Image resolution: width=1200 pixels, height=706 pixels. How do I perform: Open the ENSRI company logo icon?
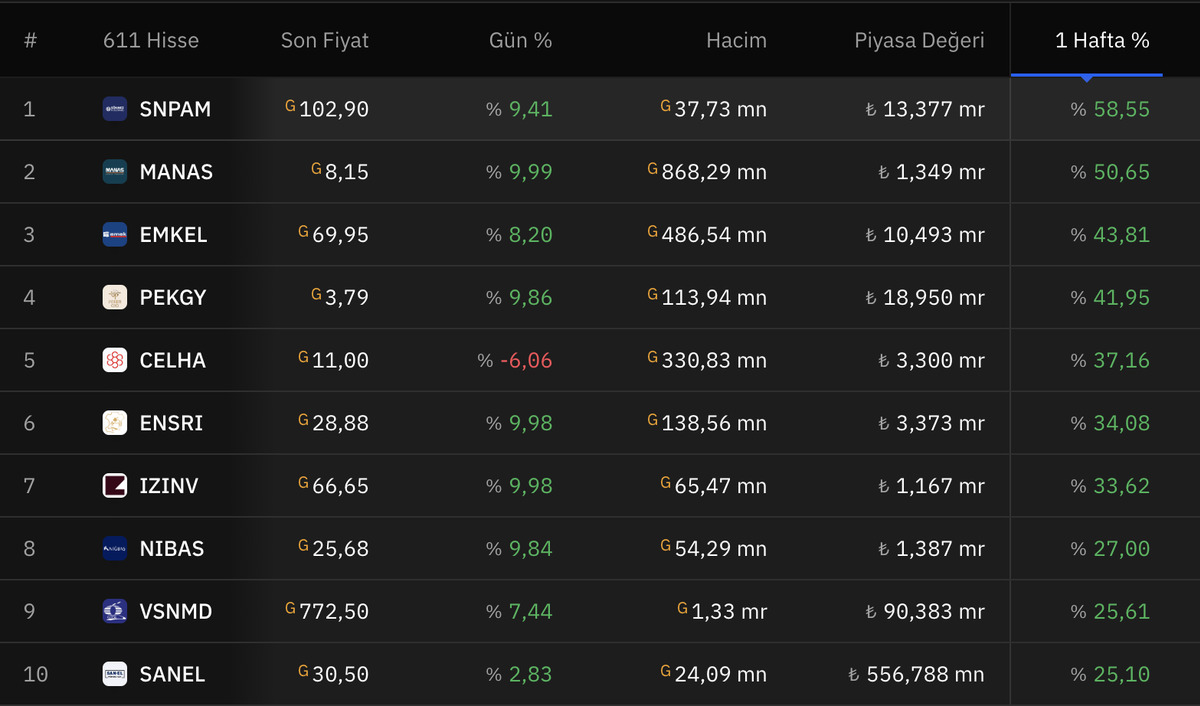(x=115, y=423)
